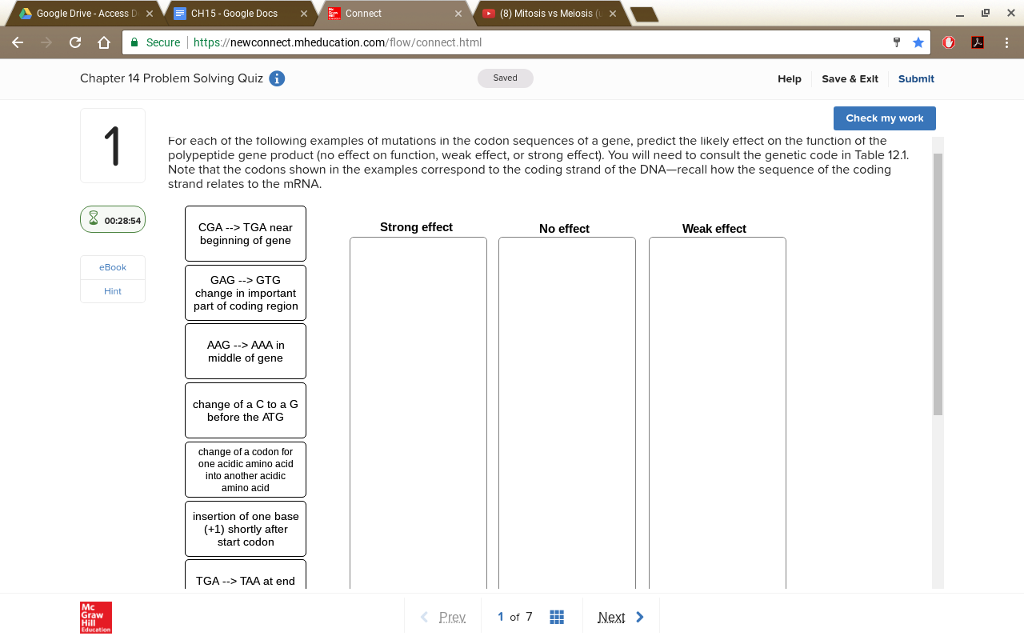Image resolution: width=1024 pixels, height=640 pixels.
Task: Select the 'TGA --> TAA at end' card
Action: click(246, 575)
